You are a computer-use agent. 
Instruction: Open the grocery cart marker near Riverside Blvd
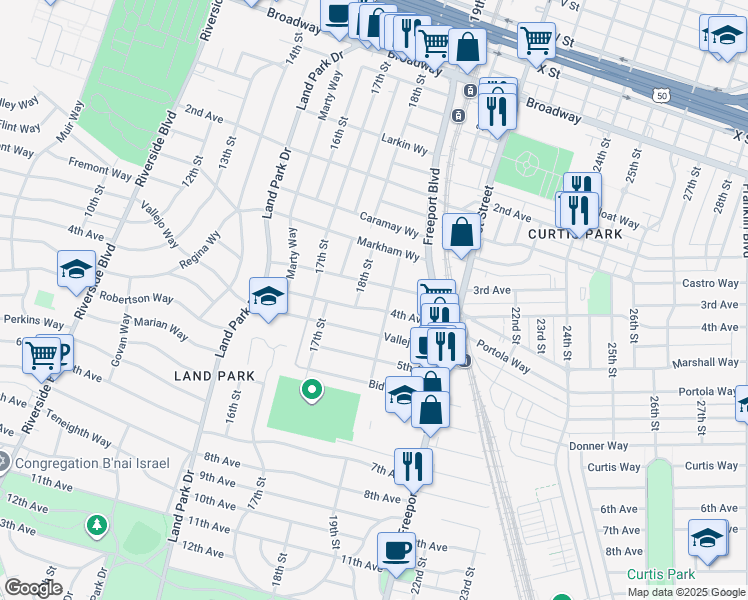point(41,354)
